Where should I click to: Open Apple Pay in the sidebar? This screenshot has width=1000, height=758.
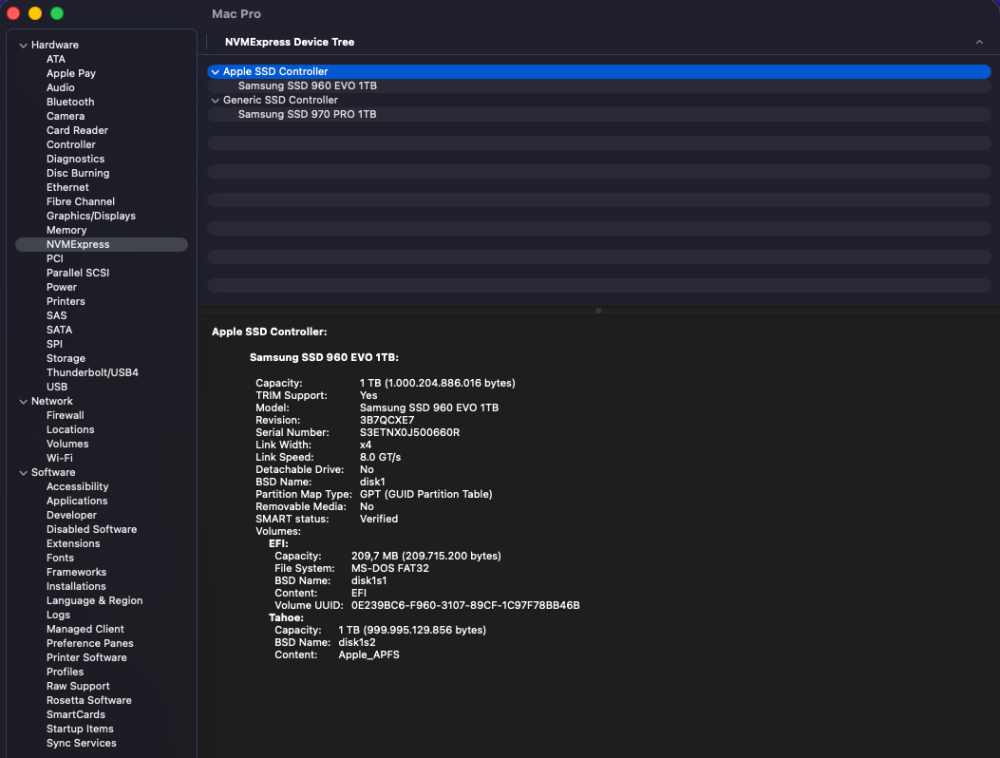tap(71, 73)
